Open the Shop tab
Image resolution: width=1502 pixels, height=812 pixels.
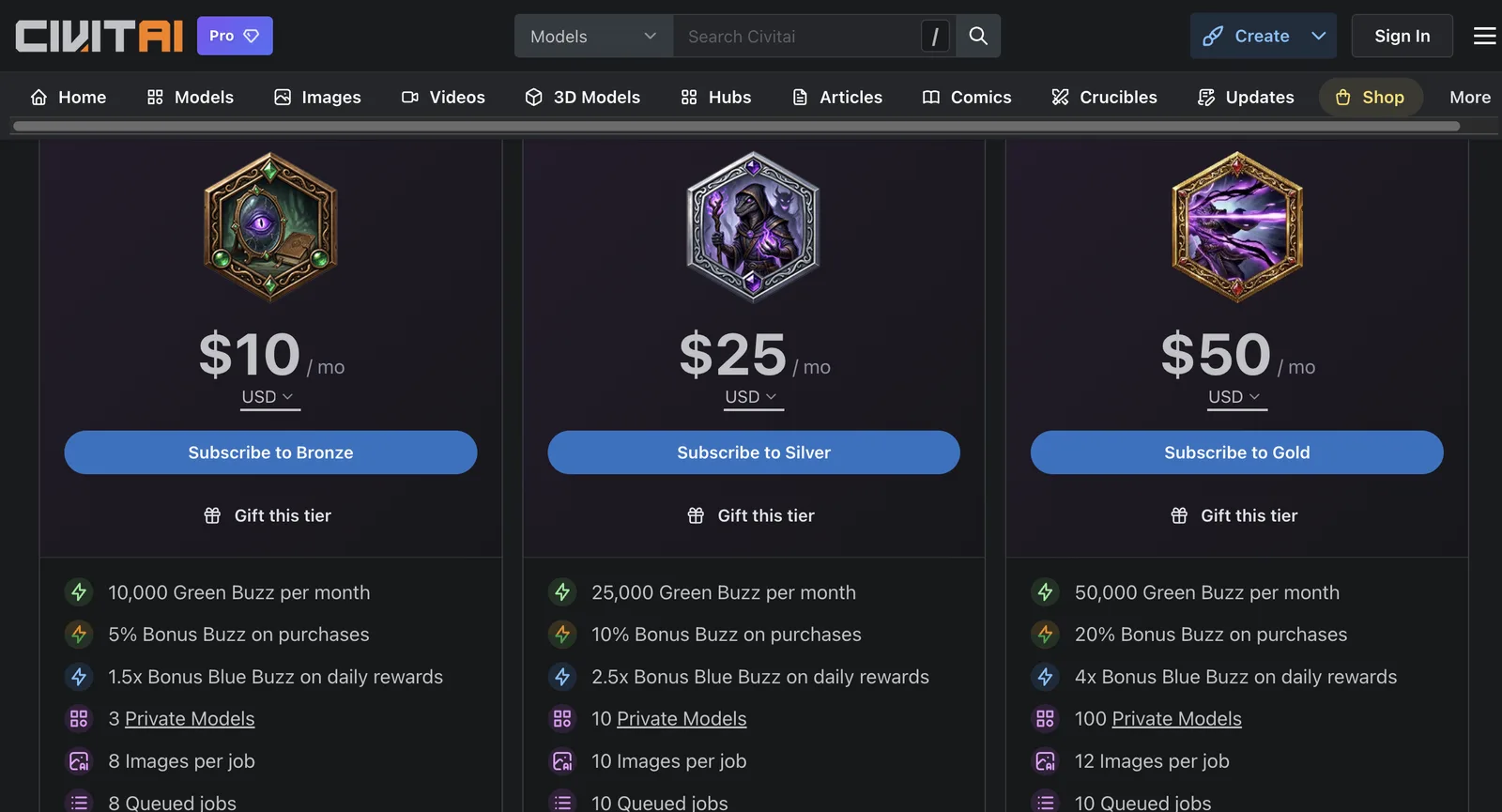[1371, 97]
